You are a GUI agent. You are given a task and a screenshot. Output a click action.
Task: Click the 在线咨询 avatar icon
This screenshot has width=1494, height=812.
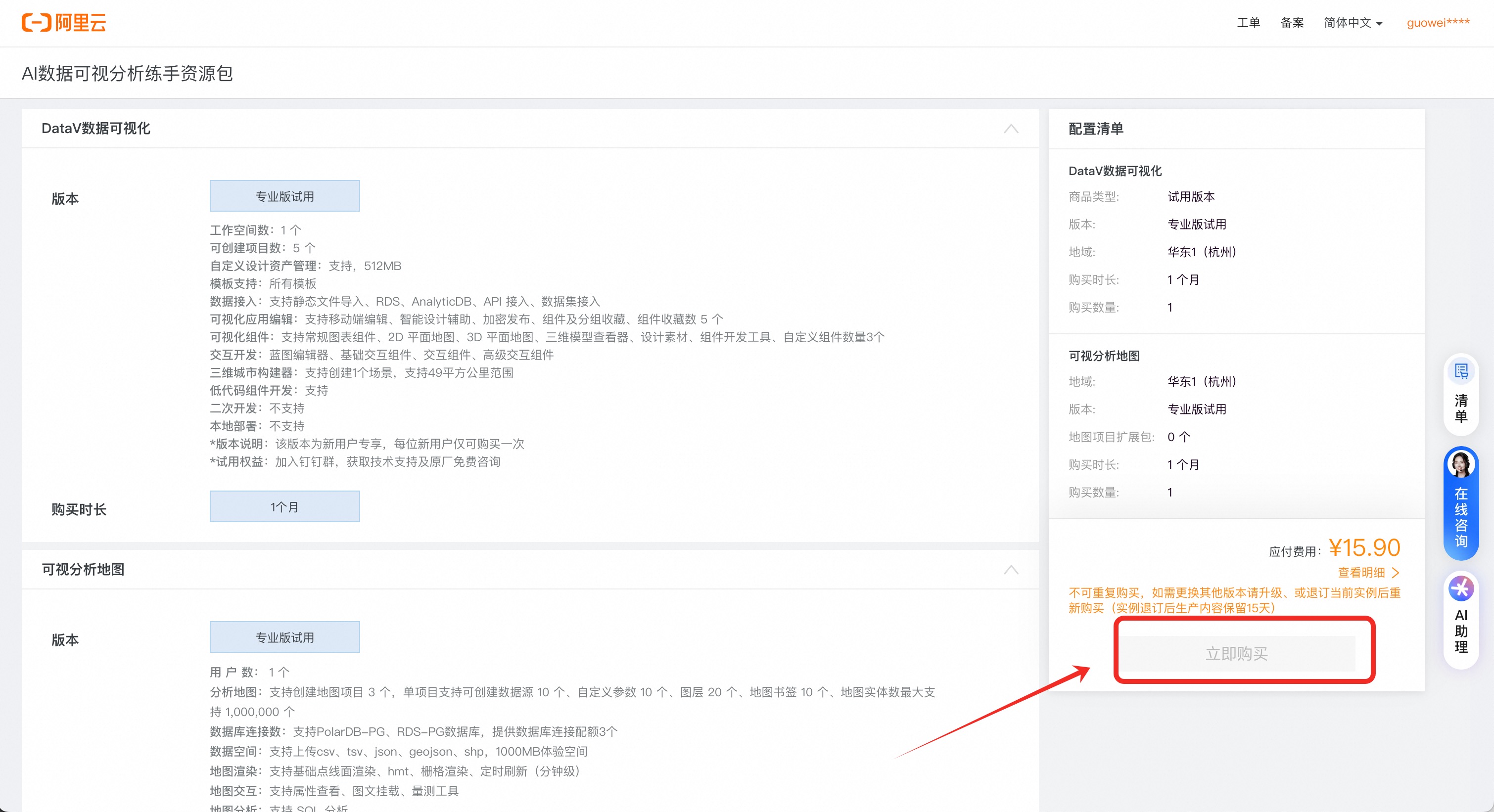[1460, 464]
